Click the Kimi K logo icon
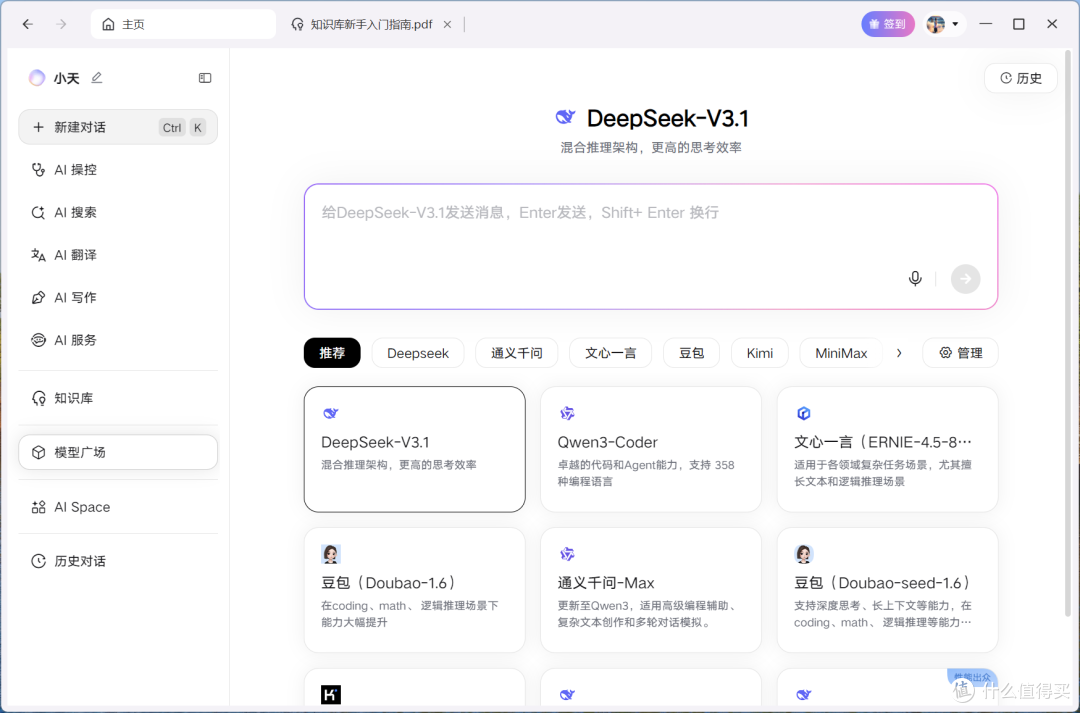This screenshot has width=1080, height=713. pos(331,694)
